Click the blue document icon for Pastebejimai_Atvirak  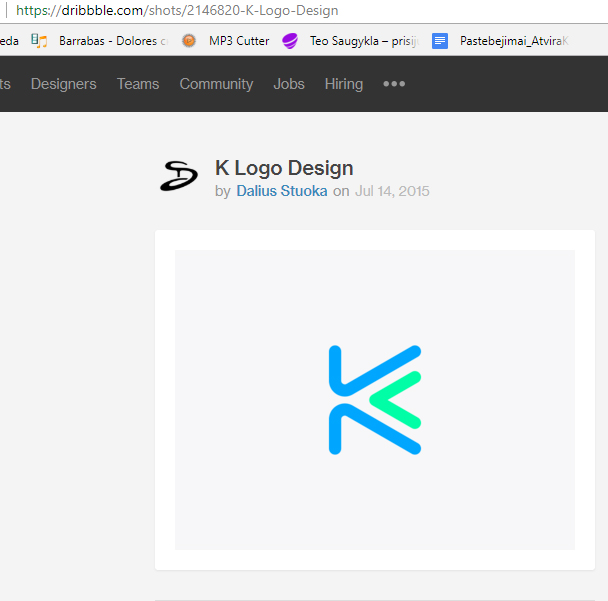440,41
